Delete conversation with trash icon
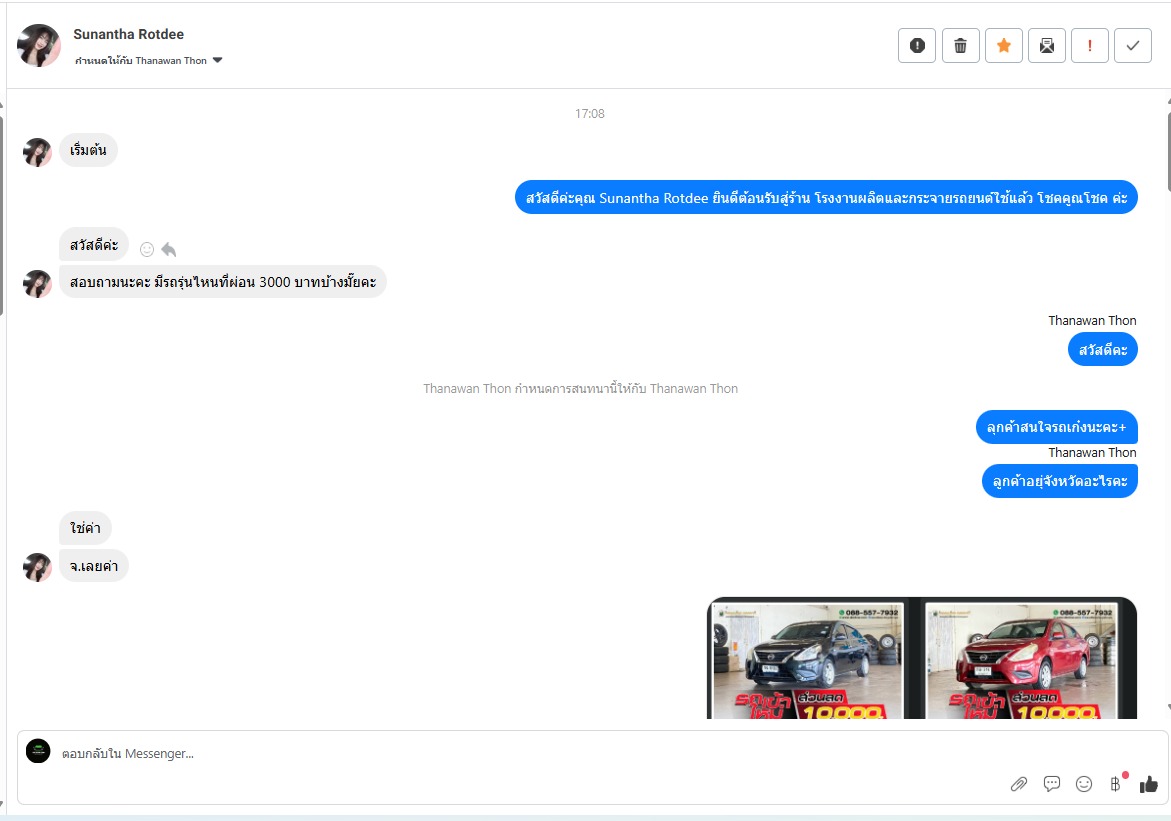Screen dimensions: 1171x821 pos(960,46)
